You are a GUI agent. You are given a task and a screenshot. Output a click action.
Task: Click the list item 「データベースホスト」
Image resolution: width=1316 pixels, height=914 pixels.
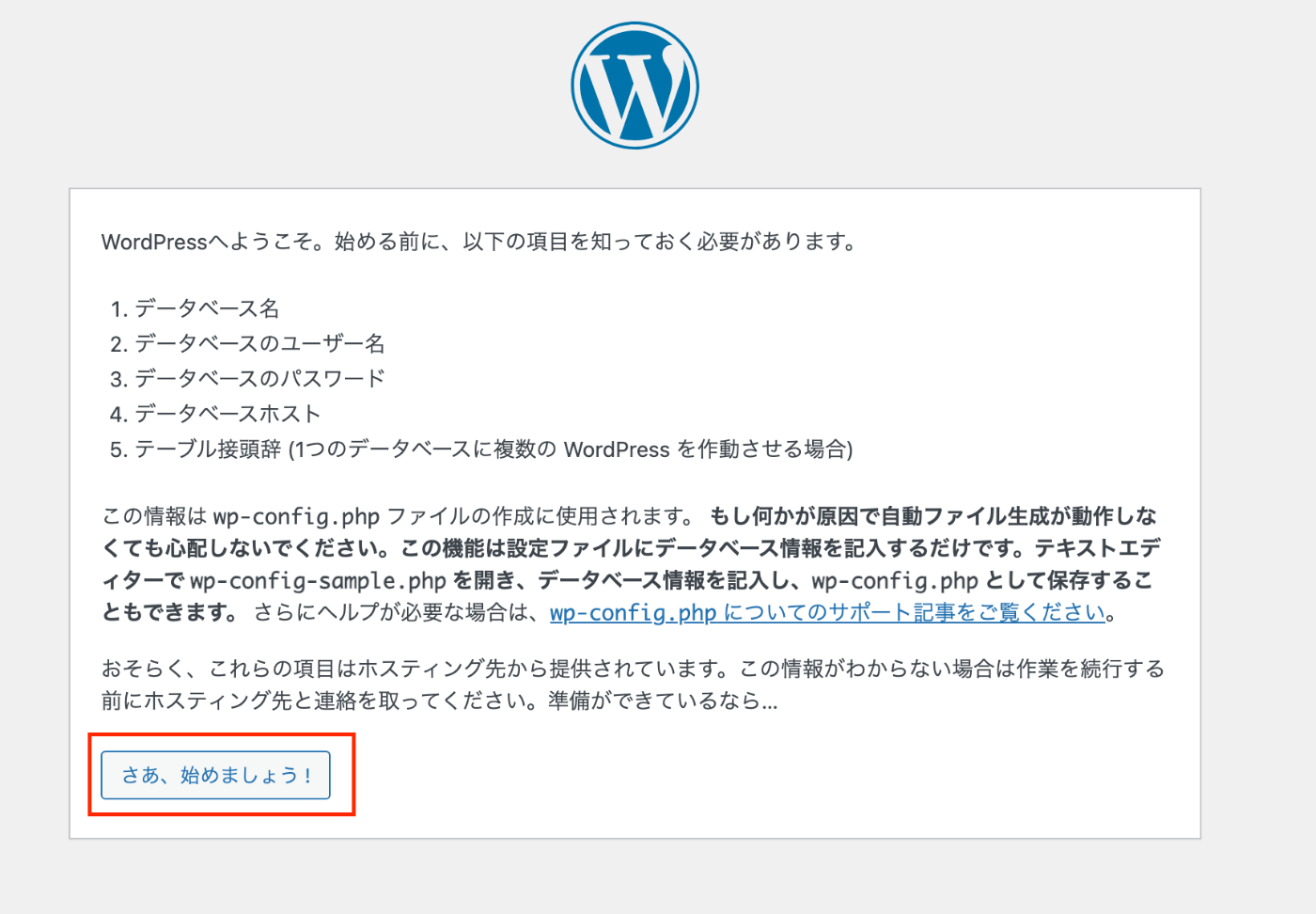(227, 413)
